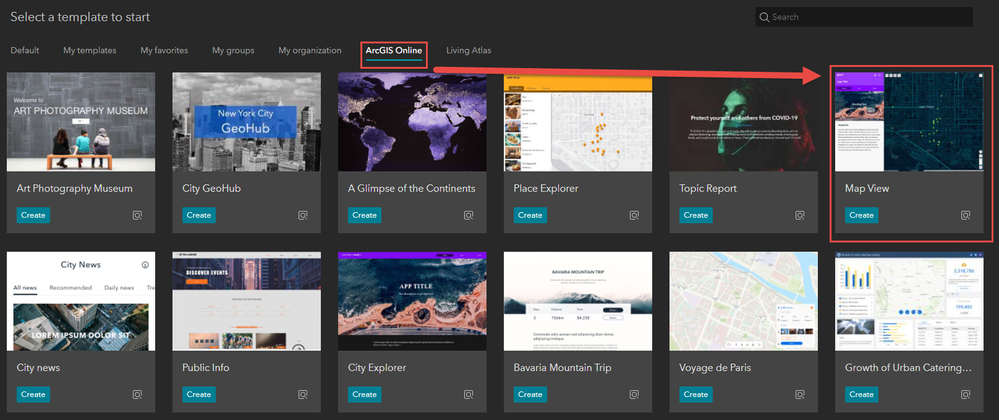Switch to My templates tab
The image size is (999, 420).
[x=90, y=50]
